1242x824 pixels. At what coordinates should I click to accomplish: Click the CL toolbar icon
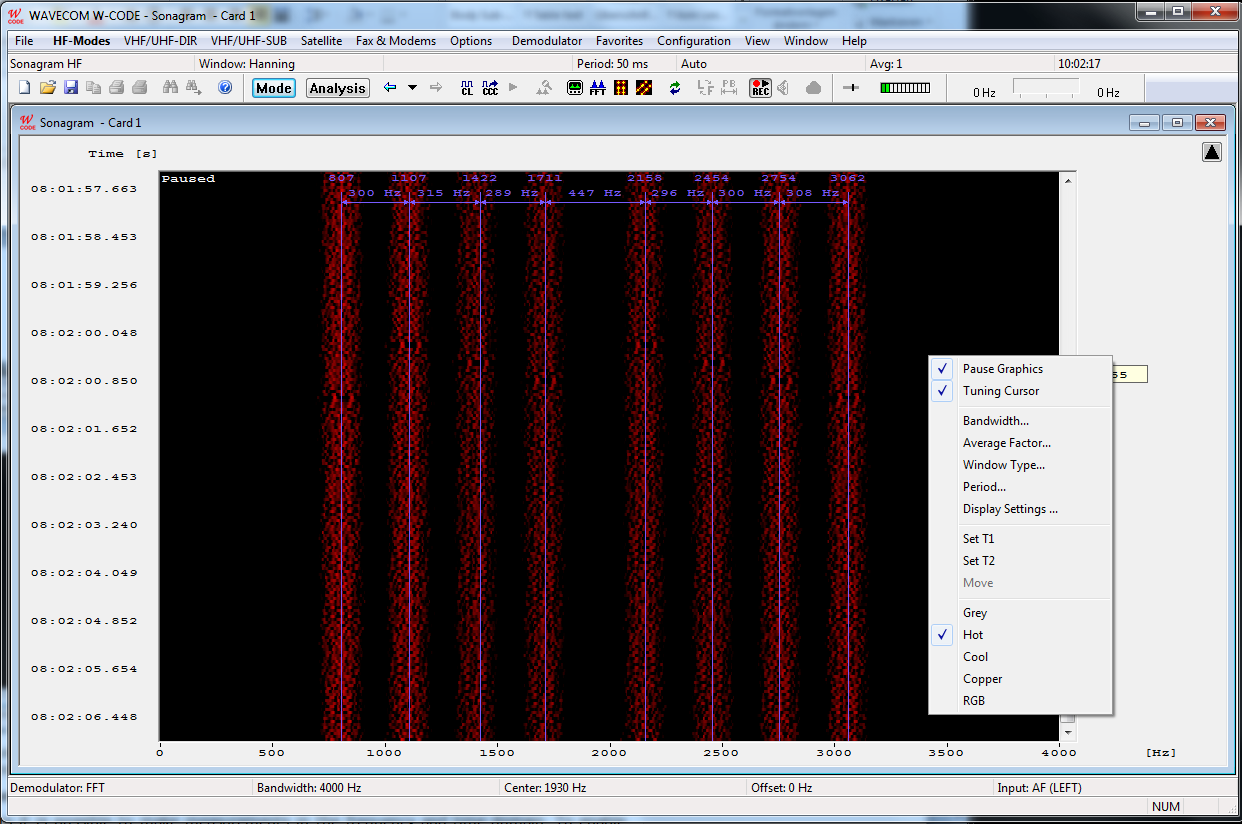click(466, 88)
